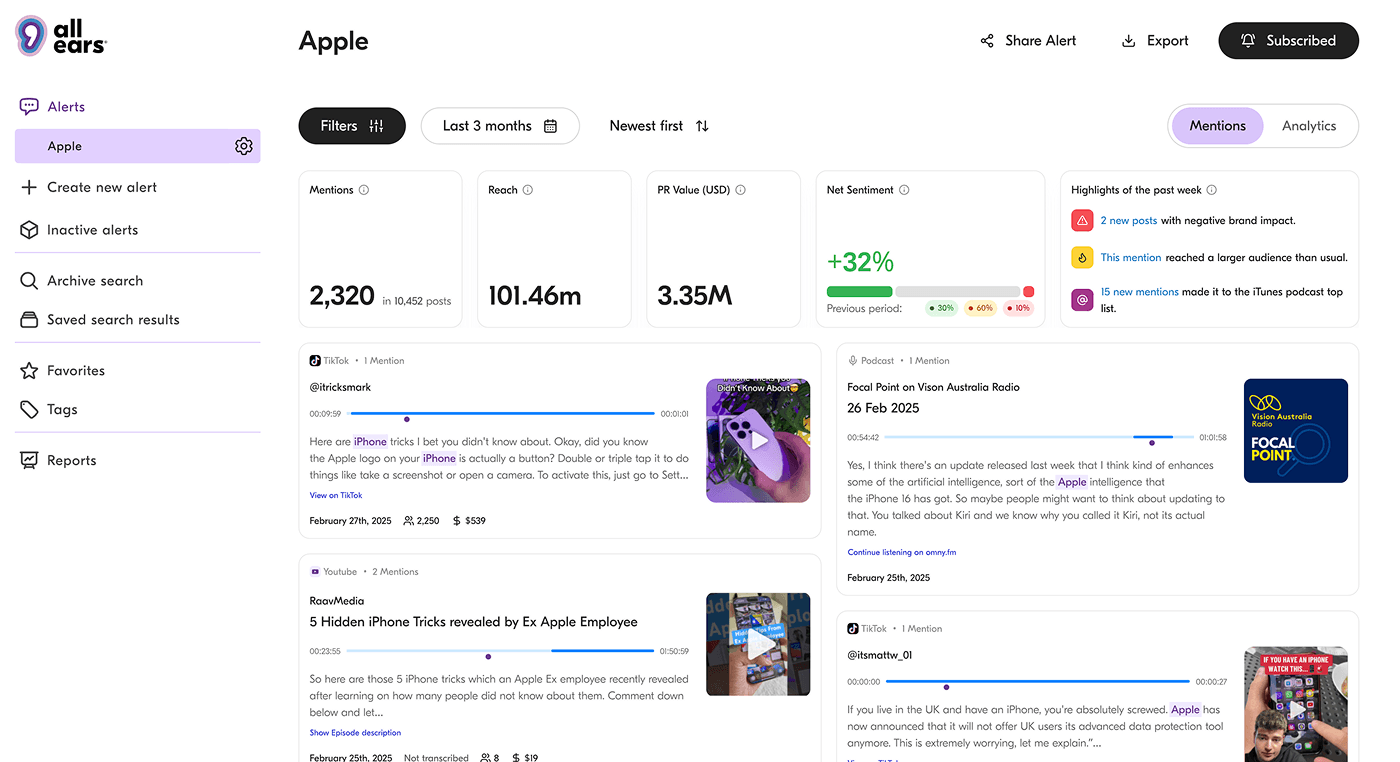Click the Reports chart icon
This screenshot has height=762, width=1400.
click(29, 461)
